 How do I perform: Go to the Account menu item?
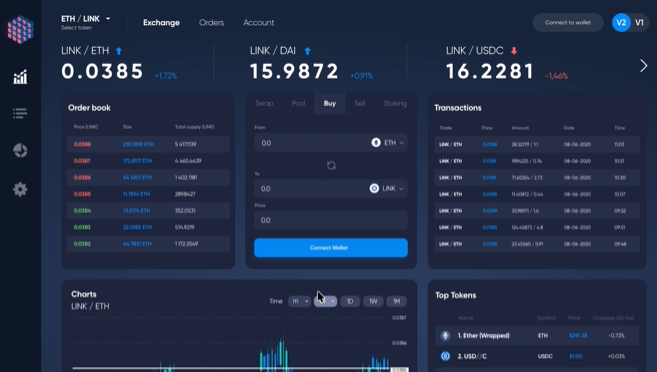[259, 23]
